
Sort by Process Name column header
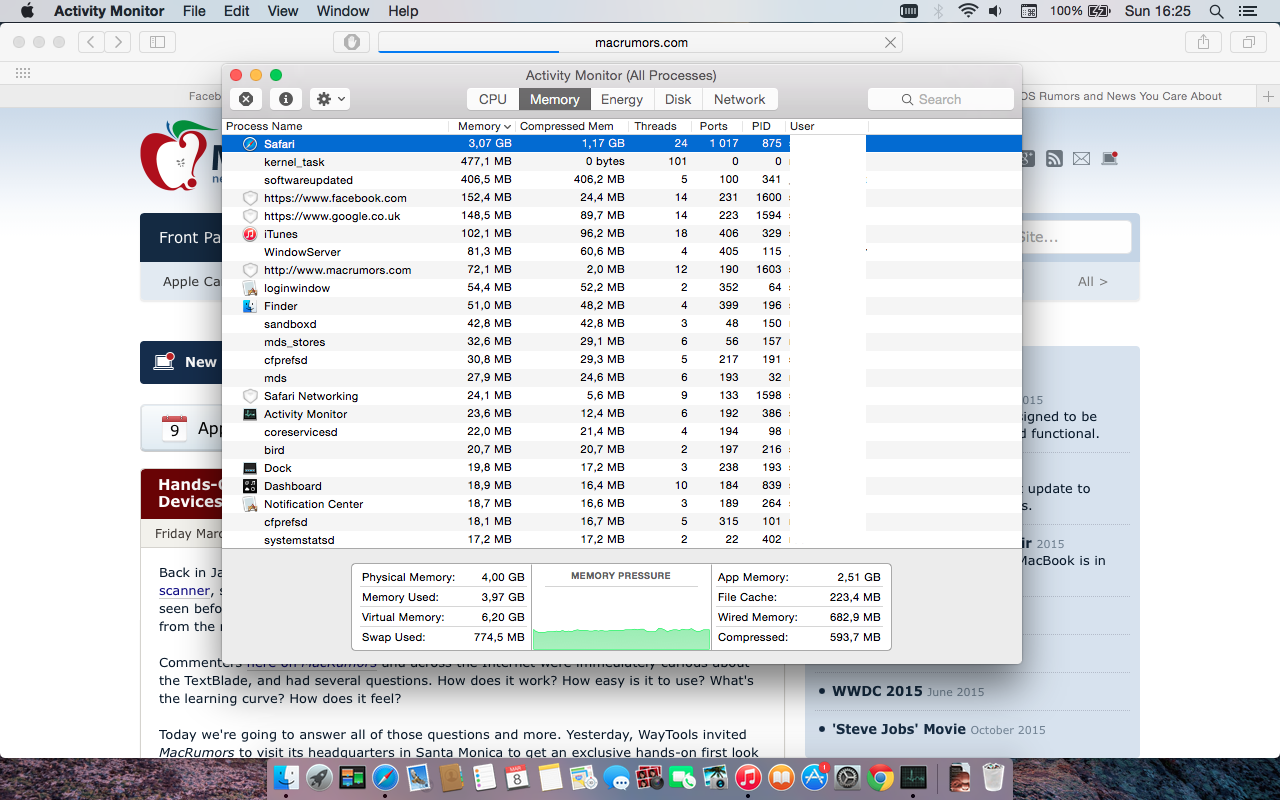tap(335, 126)
